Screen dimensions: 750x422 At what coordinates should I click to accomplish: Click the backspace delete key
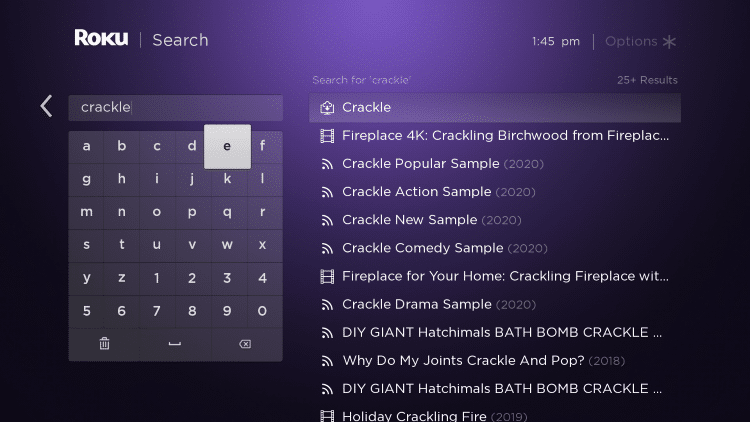[x=245, y=344]
